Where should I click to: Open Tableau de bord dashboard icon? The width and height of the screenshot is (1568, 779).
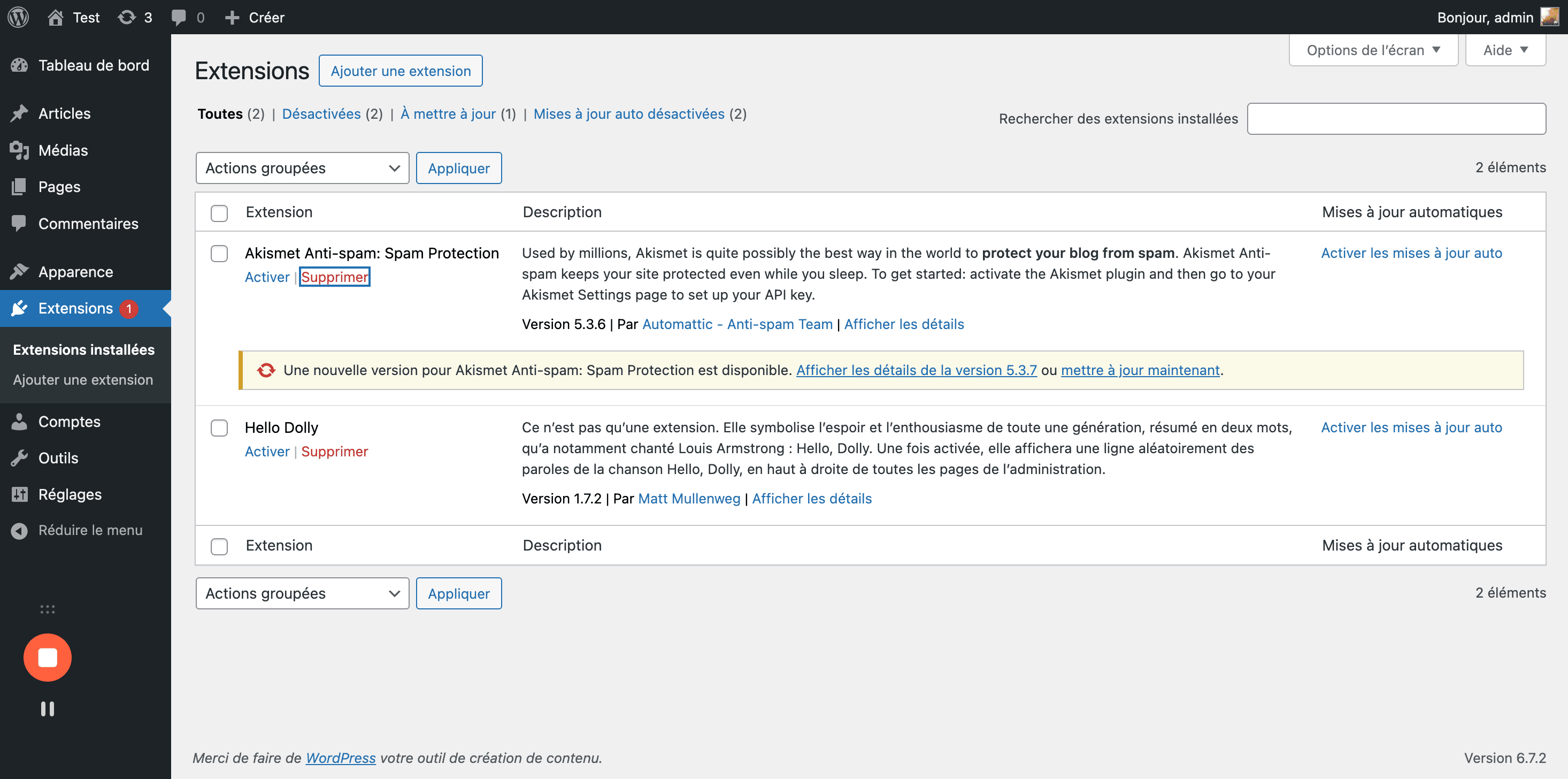pyautogui.click(x=19, y=65)
